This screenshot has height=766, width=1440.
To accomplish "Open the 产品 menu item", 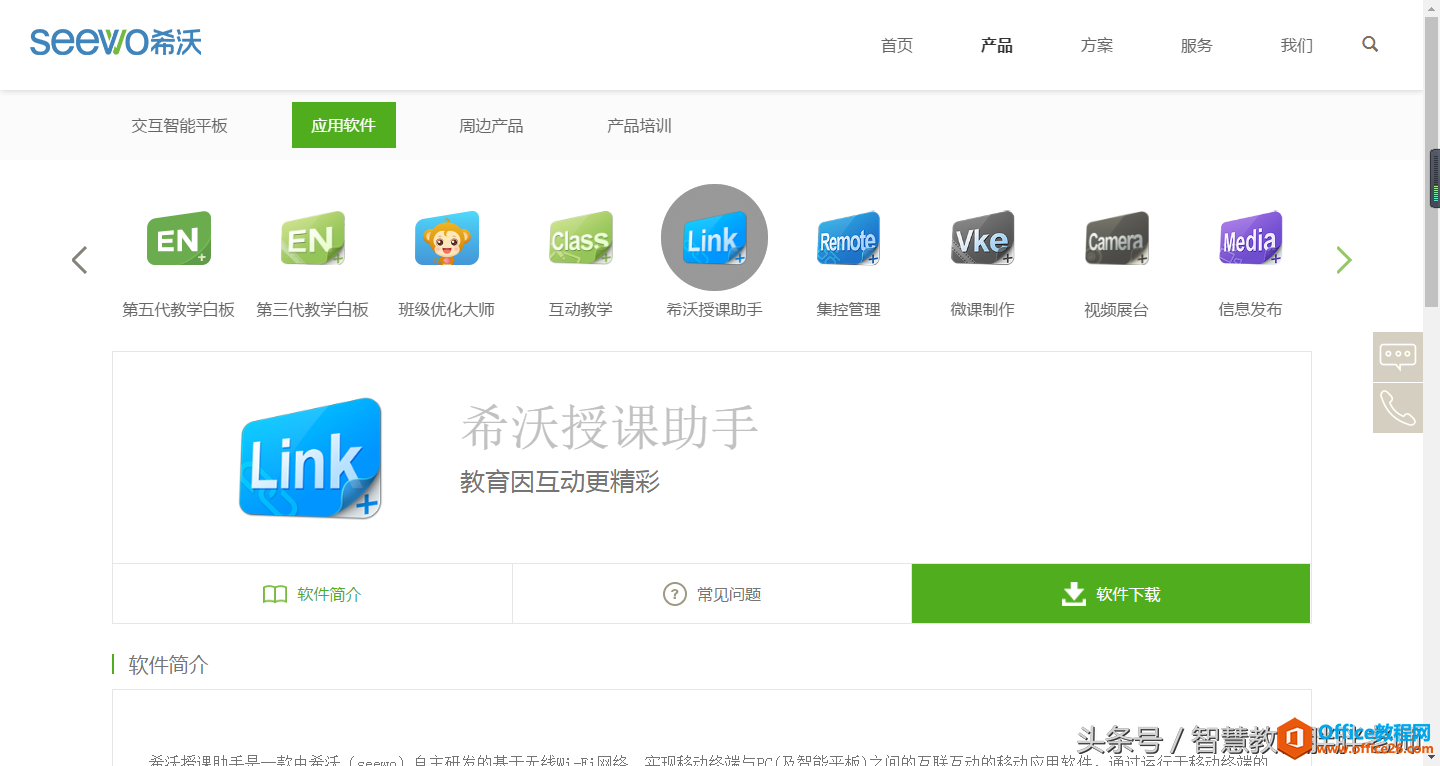I will click(x=997, y=45).
